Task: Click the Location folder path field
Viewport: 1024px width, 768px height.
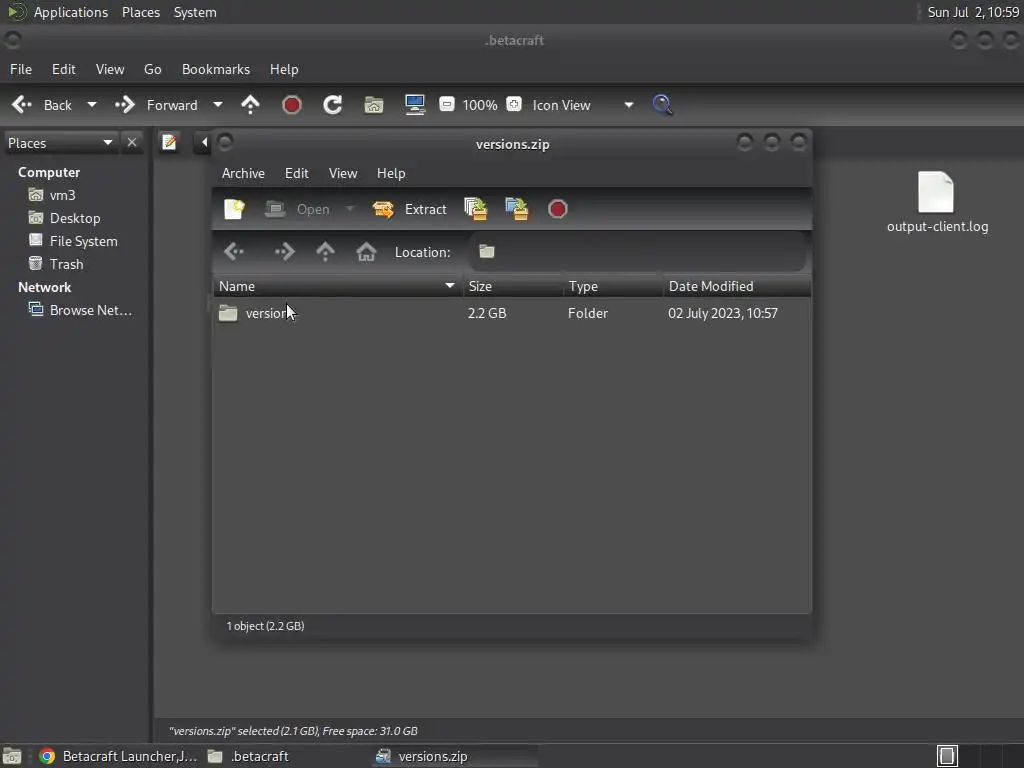Action: pyautogui.click(x=637, y=251)
